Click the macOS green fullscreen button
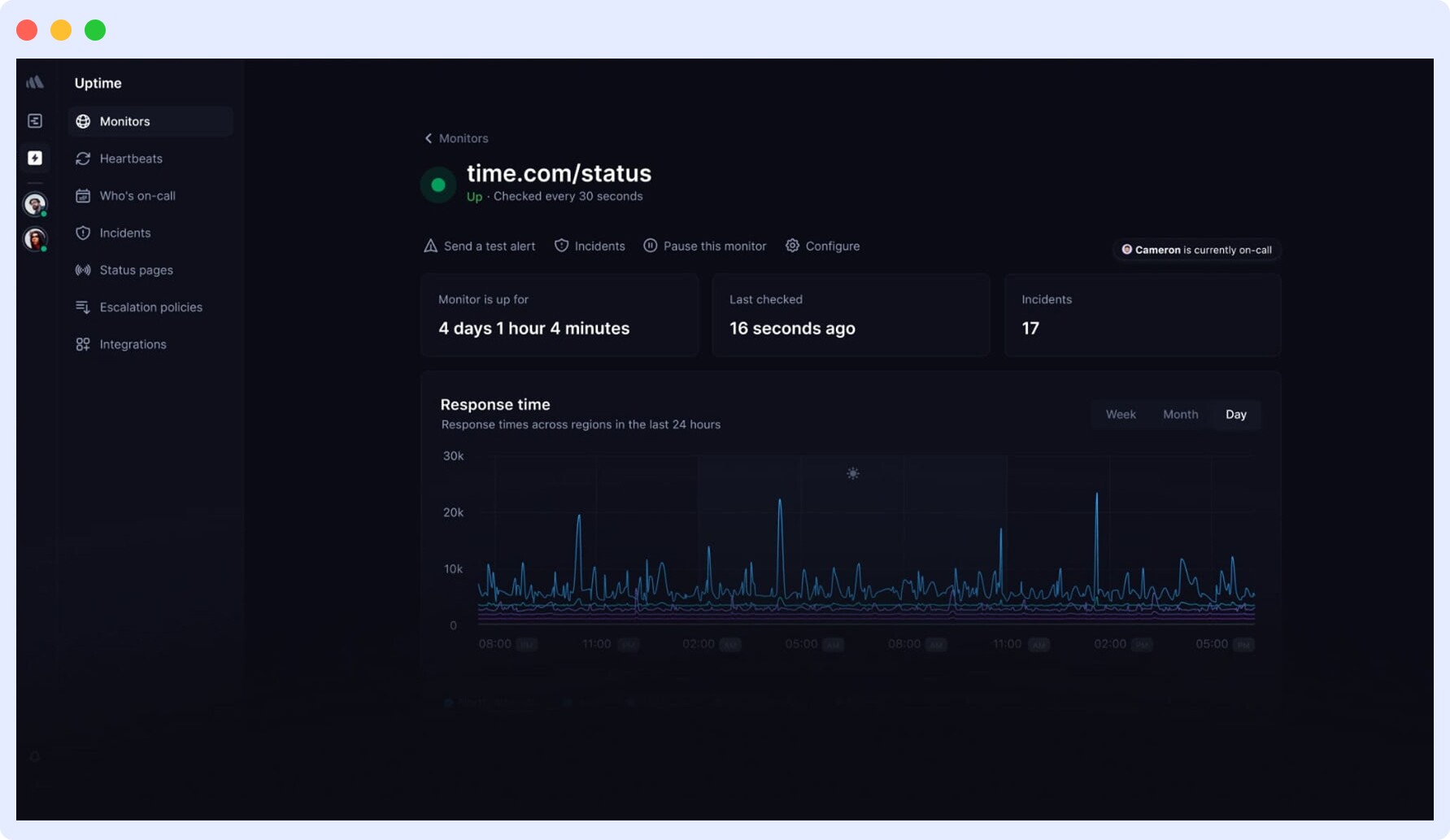1450x840 pixels. [95, 30]
